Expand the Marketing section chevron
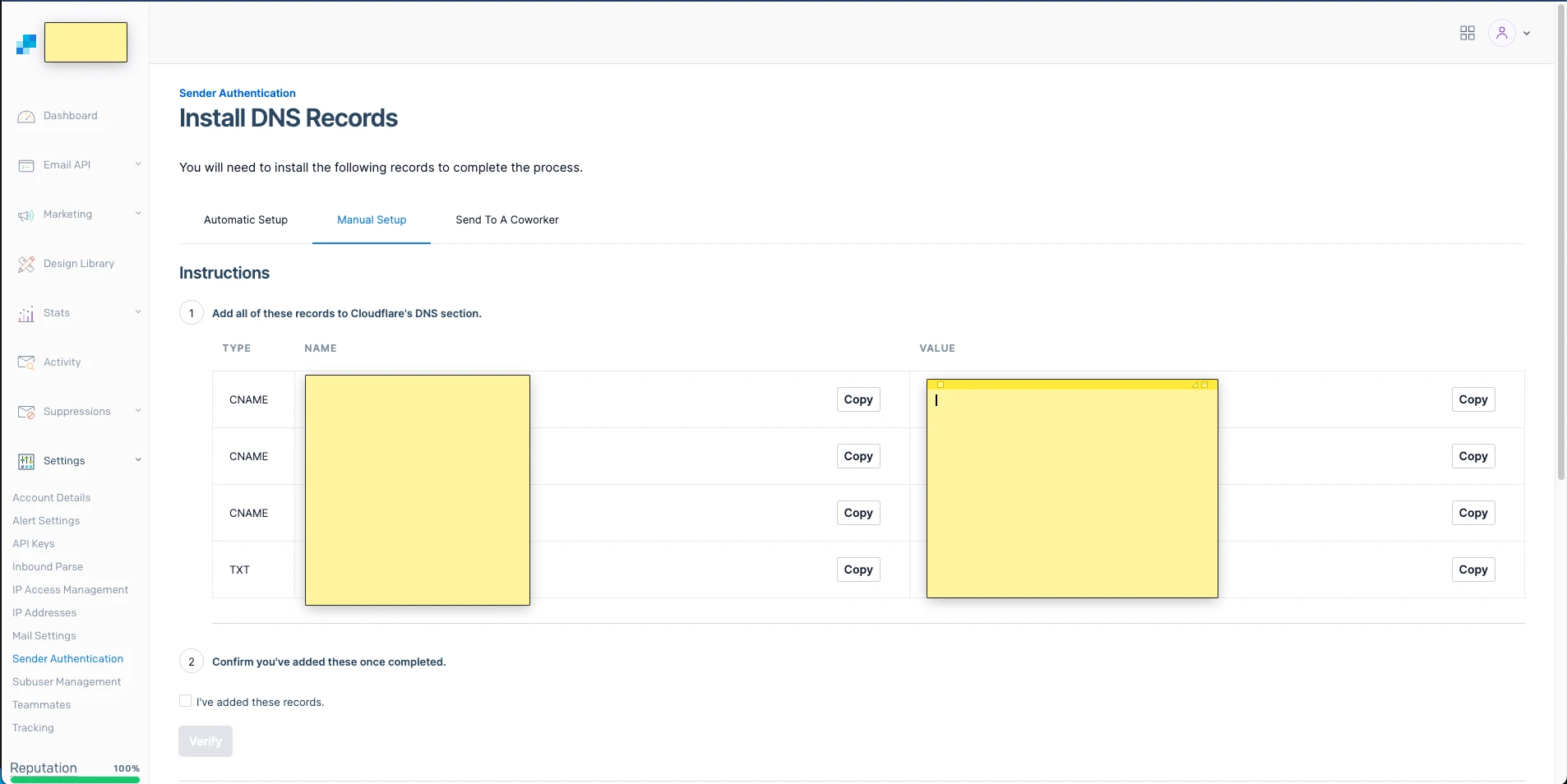Screen dimensions: 1567x784 click(x=138, y=214)
